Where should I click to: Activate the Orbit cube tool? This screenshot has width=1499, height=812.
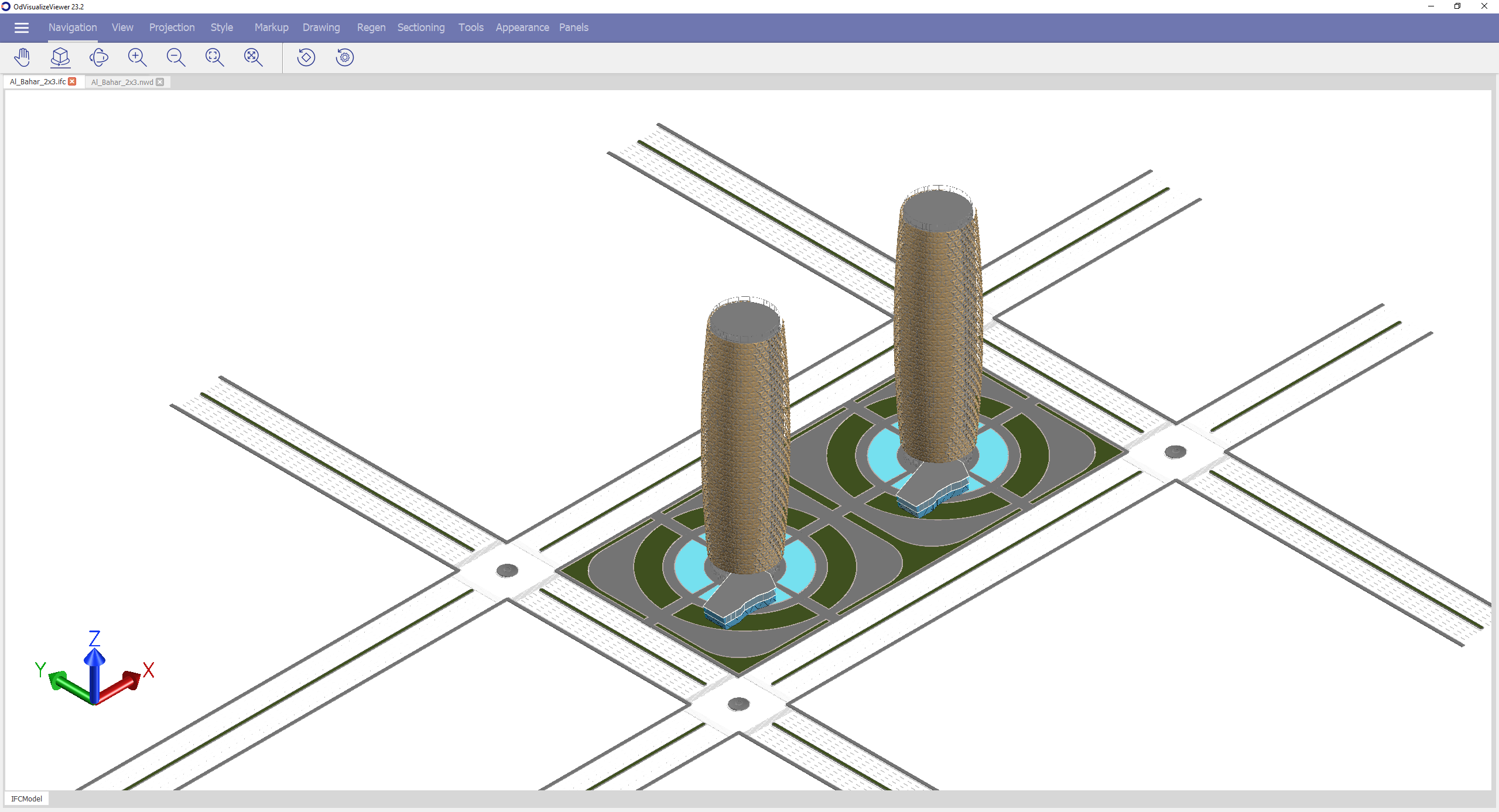pyautogui.click(x=60, y=57)
